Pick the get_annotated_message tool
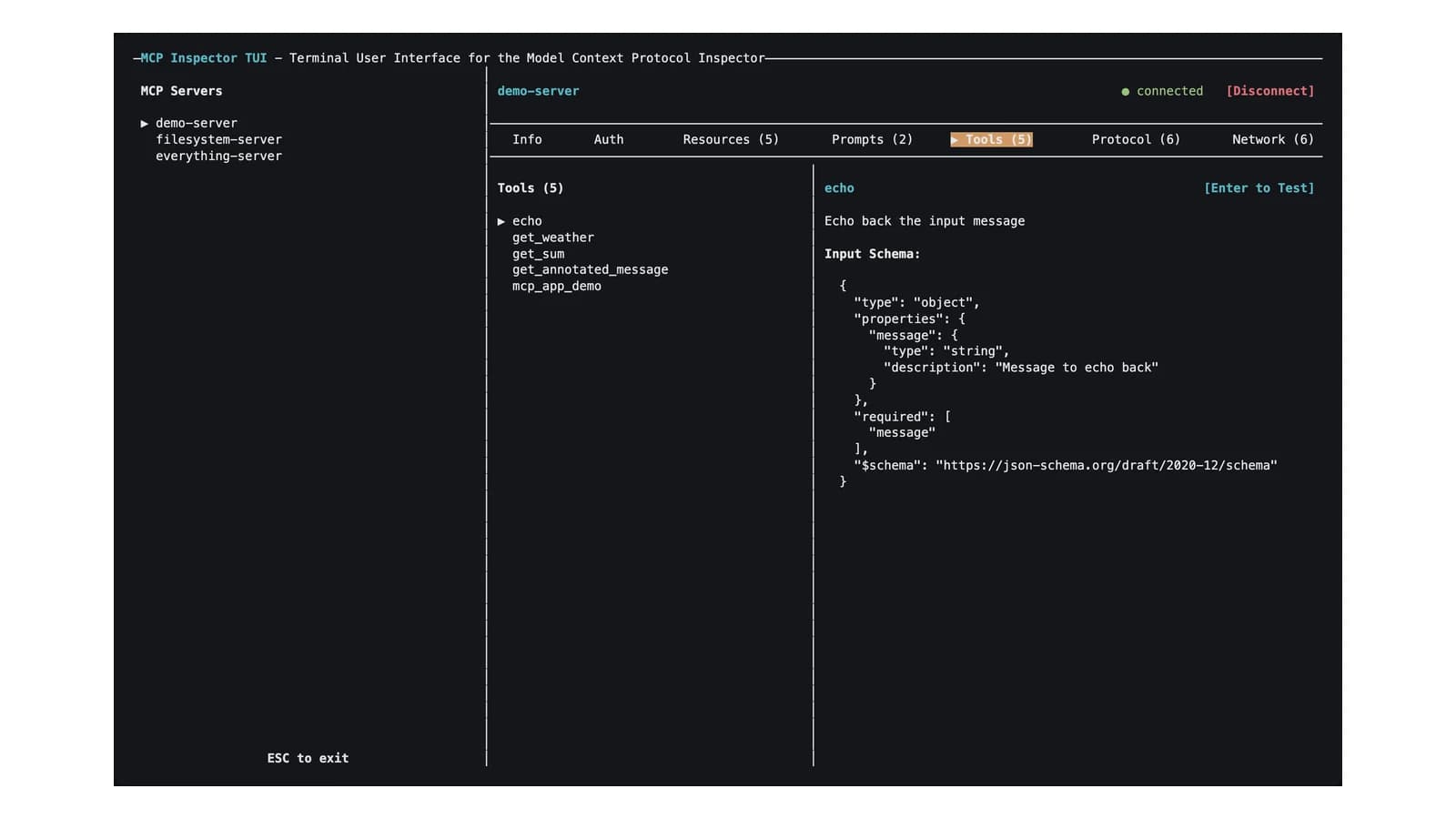The image size is (1456, 819). pos(590,269)
